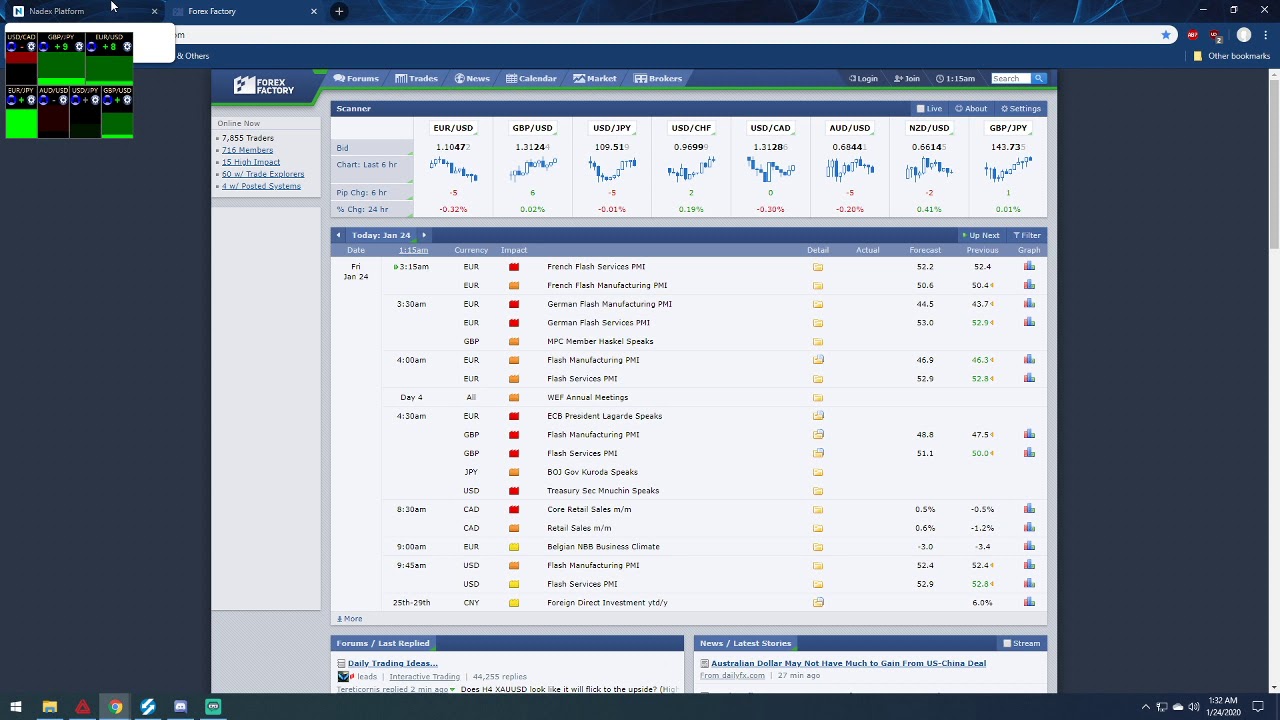Click the EUR/USD scanner chart
The height and width of the screenshot is (720, 1280).
tap(453, 169)
